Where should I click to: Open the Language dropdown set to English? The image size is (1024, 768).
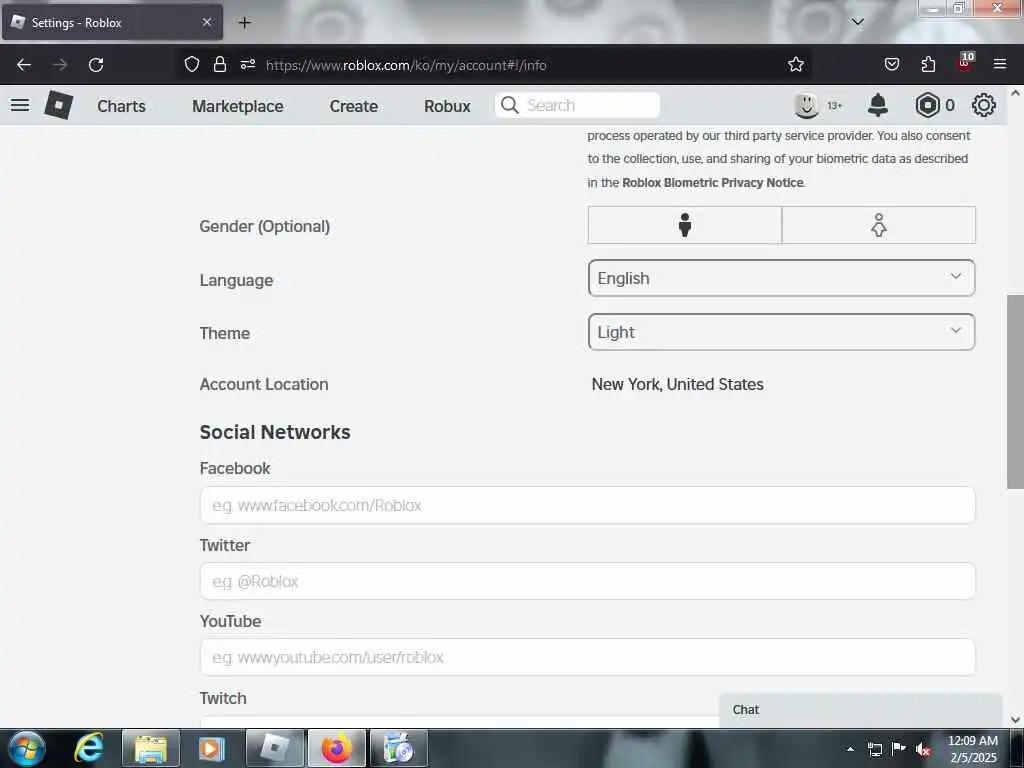coord(781,278)
